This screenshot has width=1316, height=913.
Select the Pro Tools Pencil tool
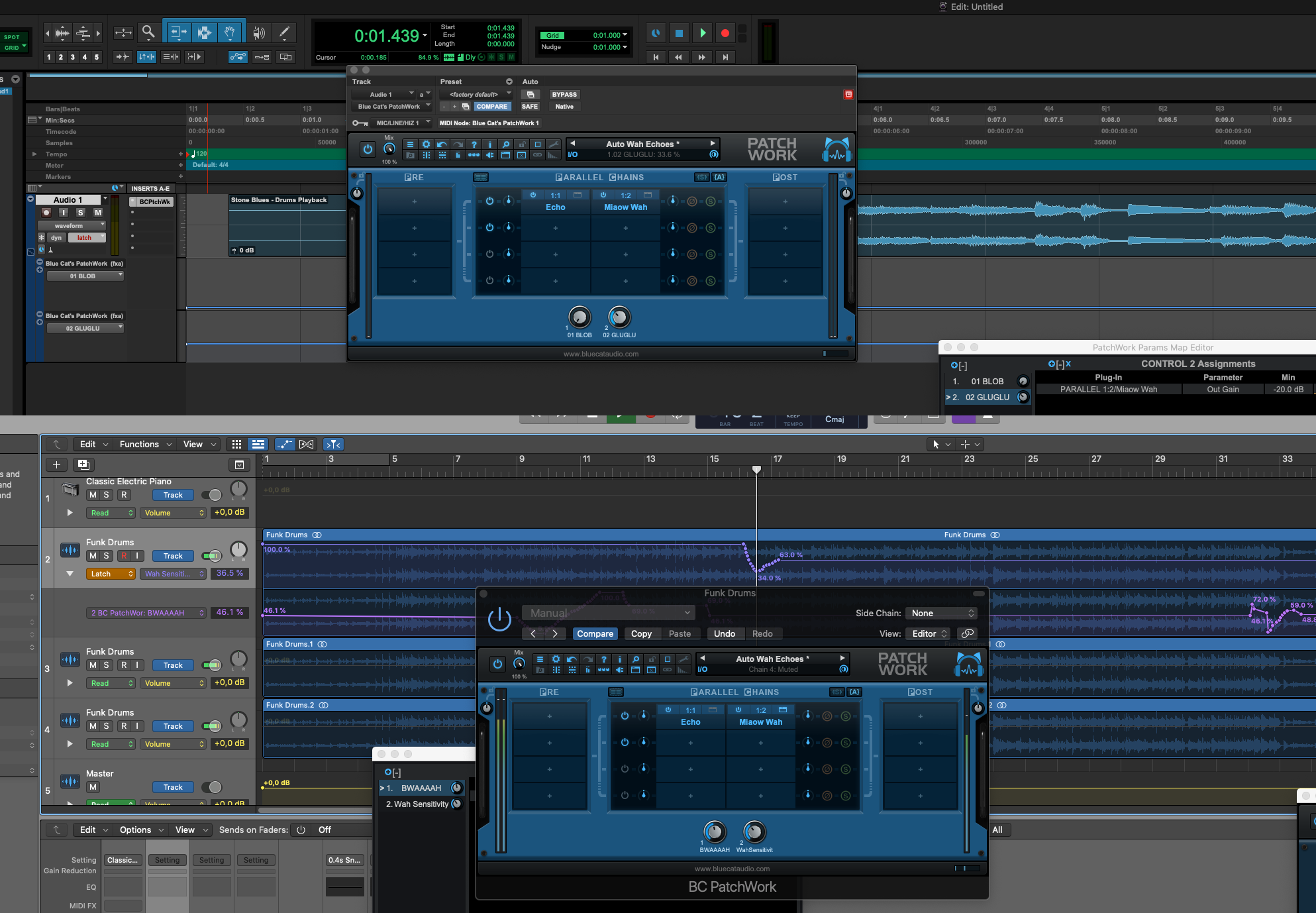click(x=284, y=32)
